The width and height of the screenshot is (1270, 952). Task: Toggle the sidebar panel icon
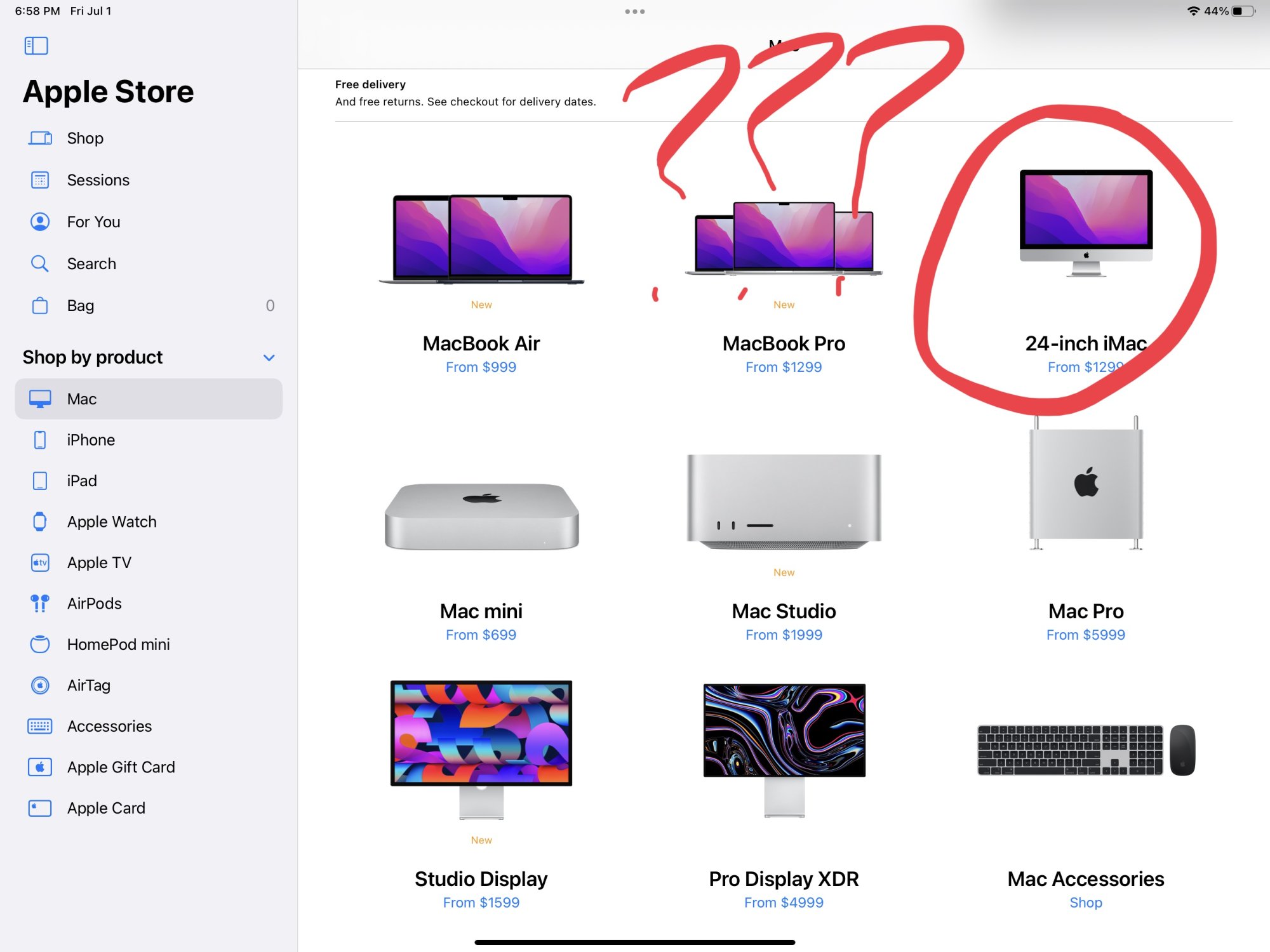tap(36, 46)
